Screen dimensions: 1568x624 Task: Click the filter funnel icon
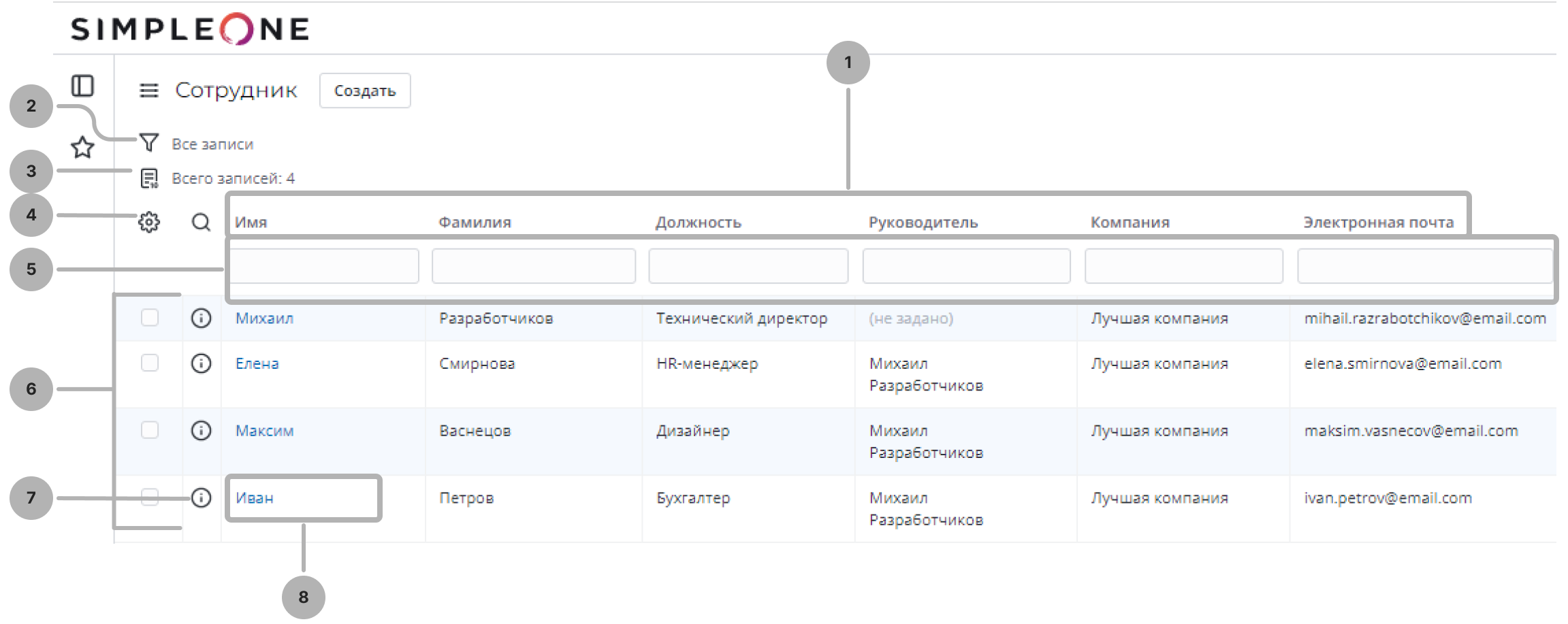[x=149, y=143]
